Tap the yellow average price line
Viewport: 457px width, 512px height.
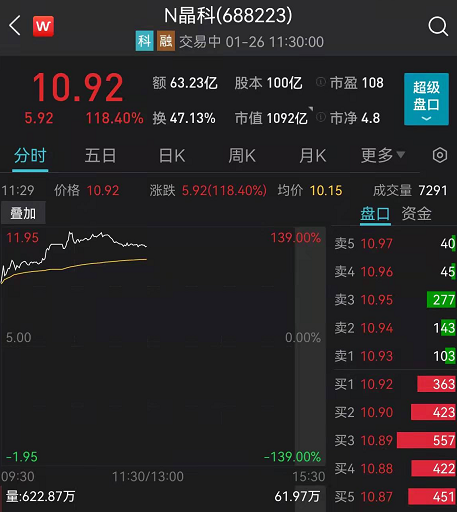[x=74, y=271]
